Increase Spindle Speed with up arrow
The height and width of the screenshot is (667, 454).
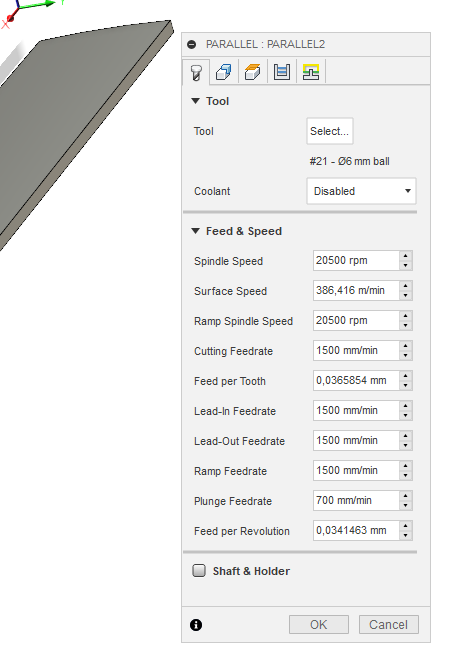tap(406, 256)
